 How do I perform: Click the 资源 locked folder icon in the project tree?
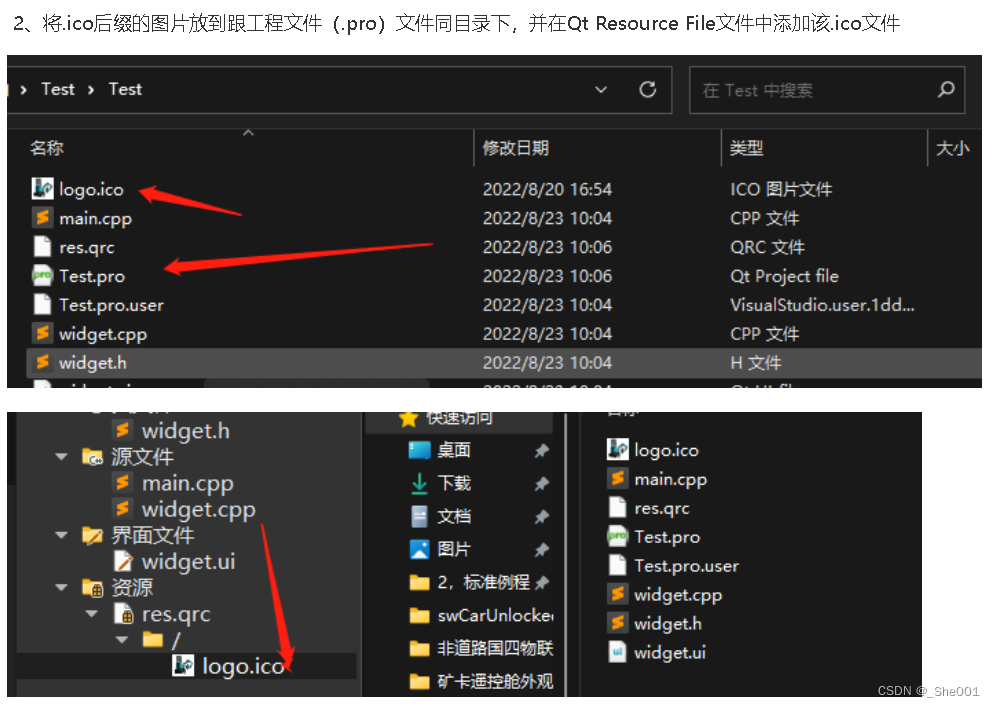(x=92, y=588)
